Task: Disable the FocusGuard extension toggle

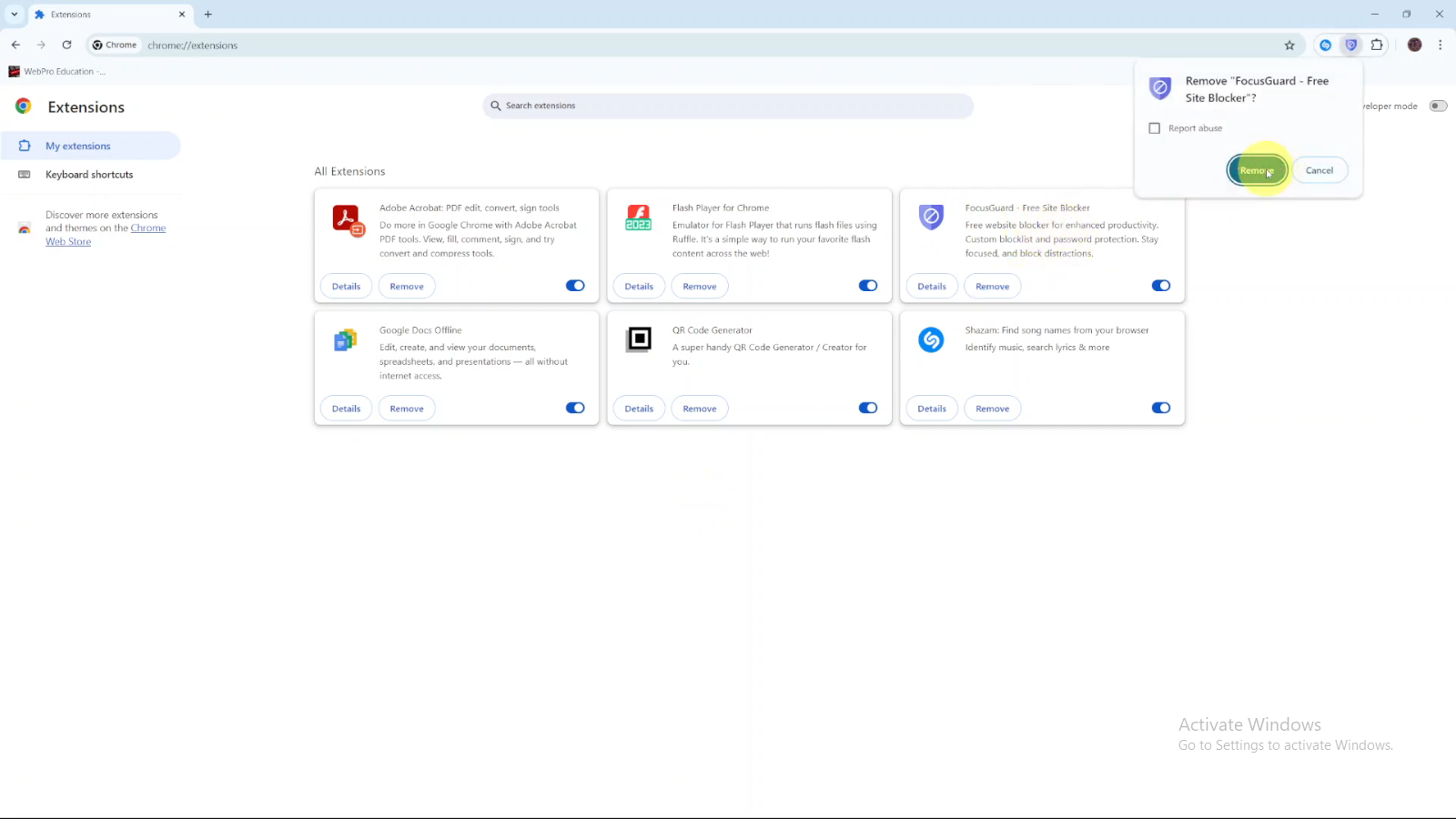Action: (x=1161, y=286)
